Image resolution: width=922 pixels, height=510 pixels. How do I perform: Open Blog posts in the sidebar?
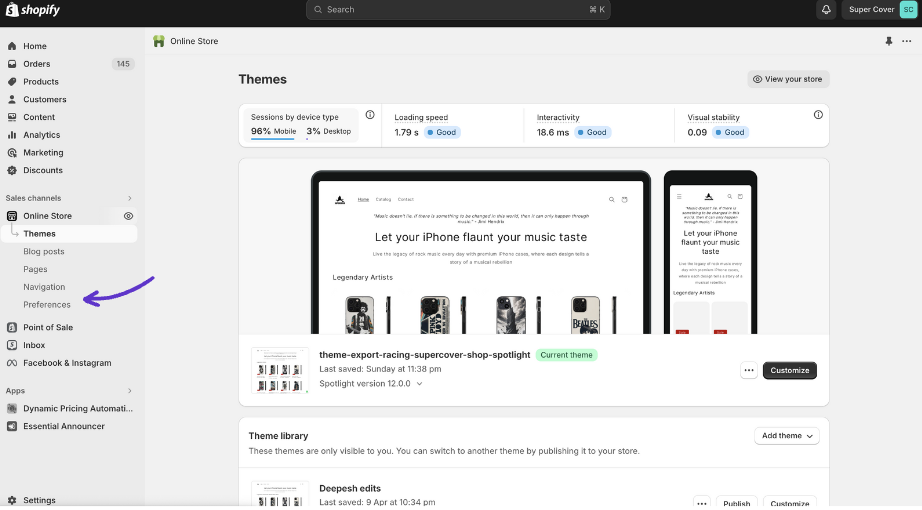coord(44,251)
